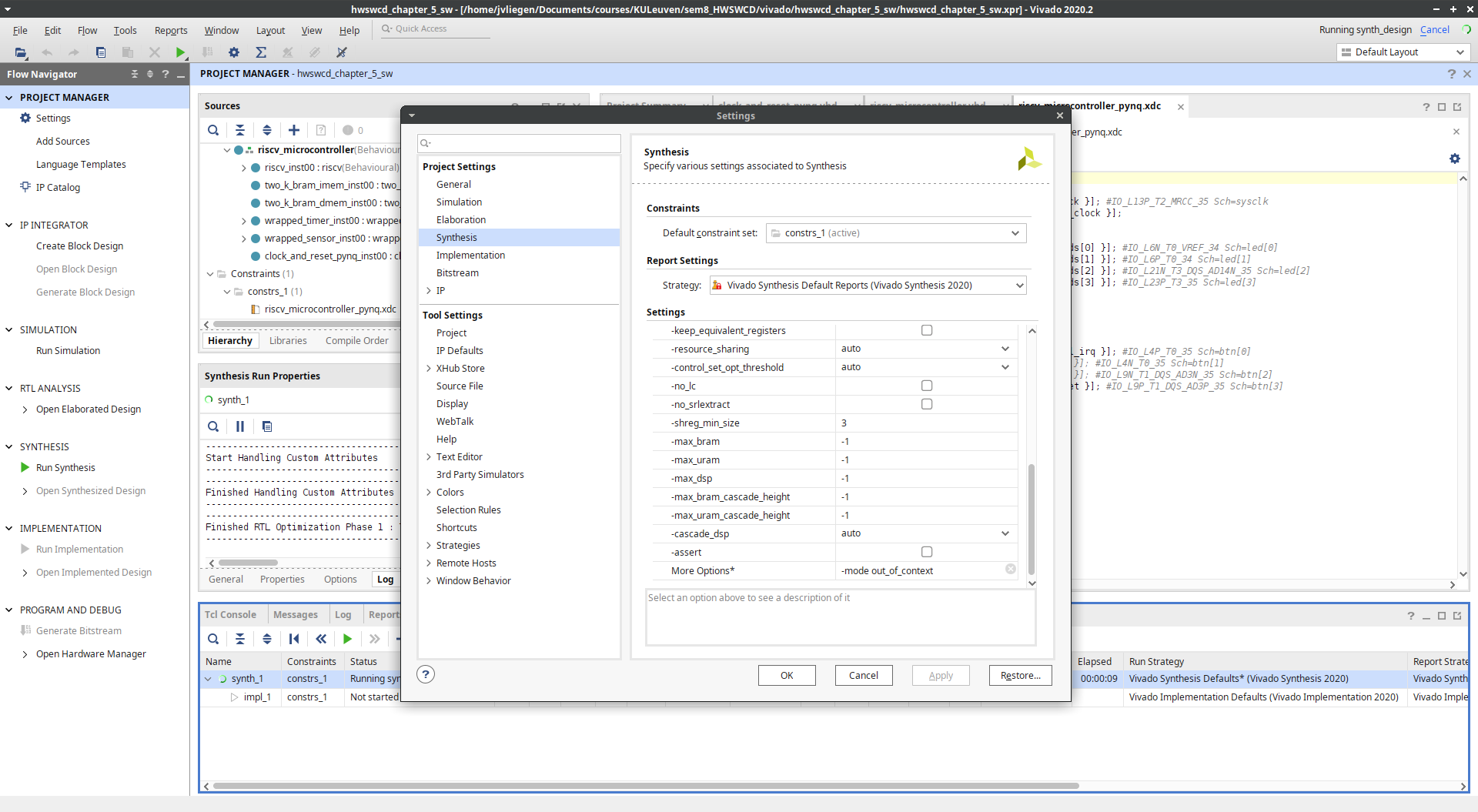
Task: Enable the -no_lc checkbox
Action: [x=927, y=386]
